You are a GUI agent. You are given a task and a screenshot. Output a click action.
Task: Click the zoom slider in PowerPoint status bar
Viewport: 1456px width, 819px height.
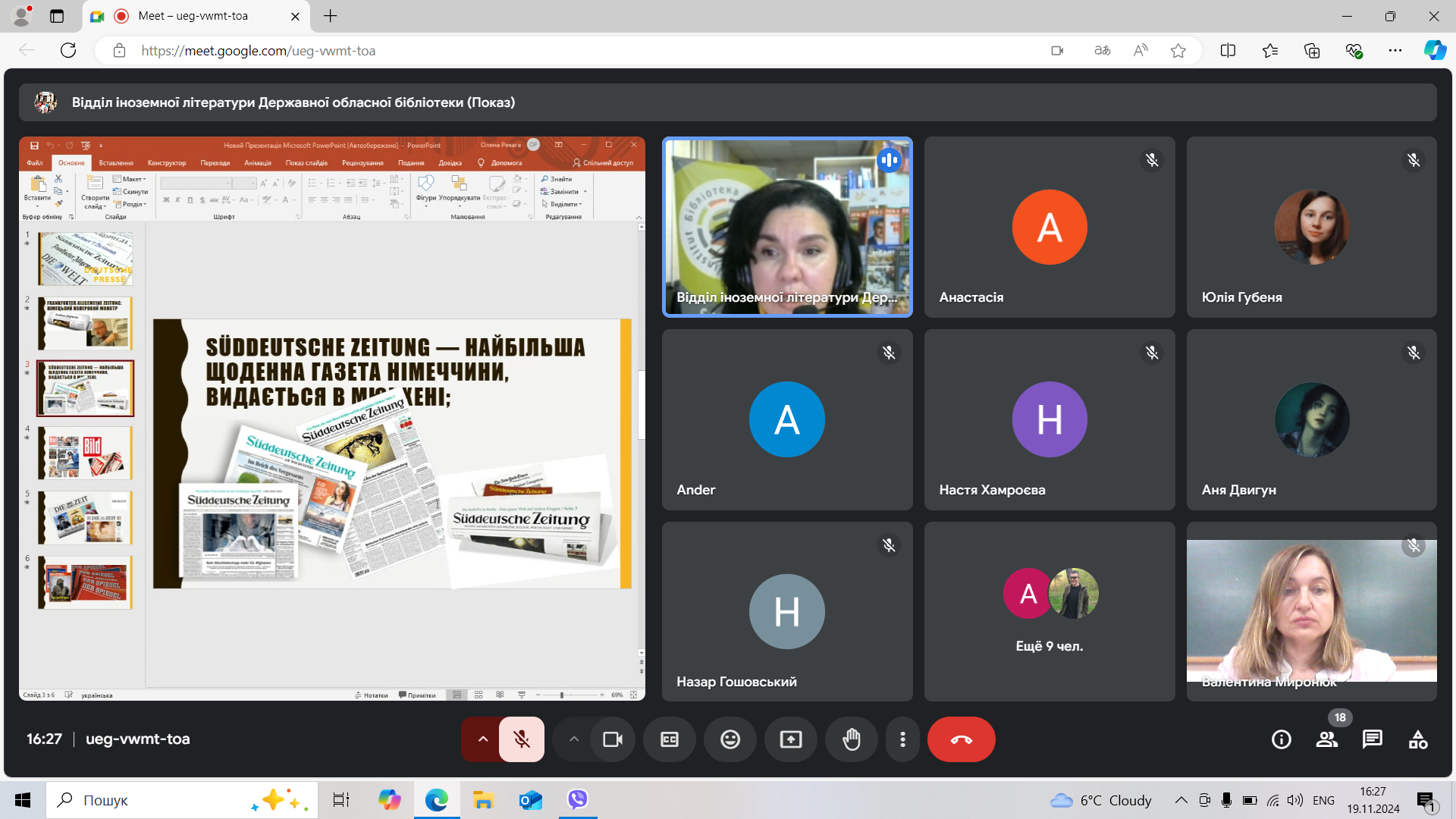569,695
